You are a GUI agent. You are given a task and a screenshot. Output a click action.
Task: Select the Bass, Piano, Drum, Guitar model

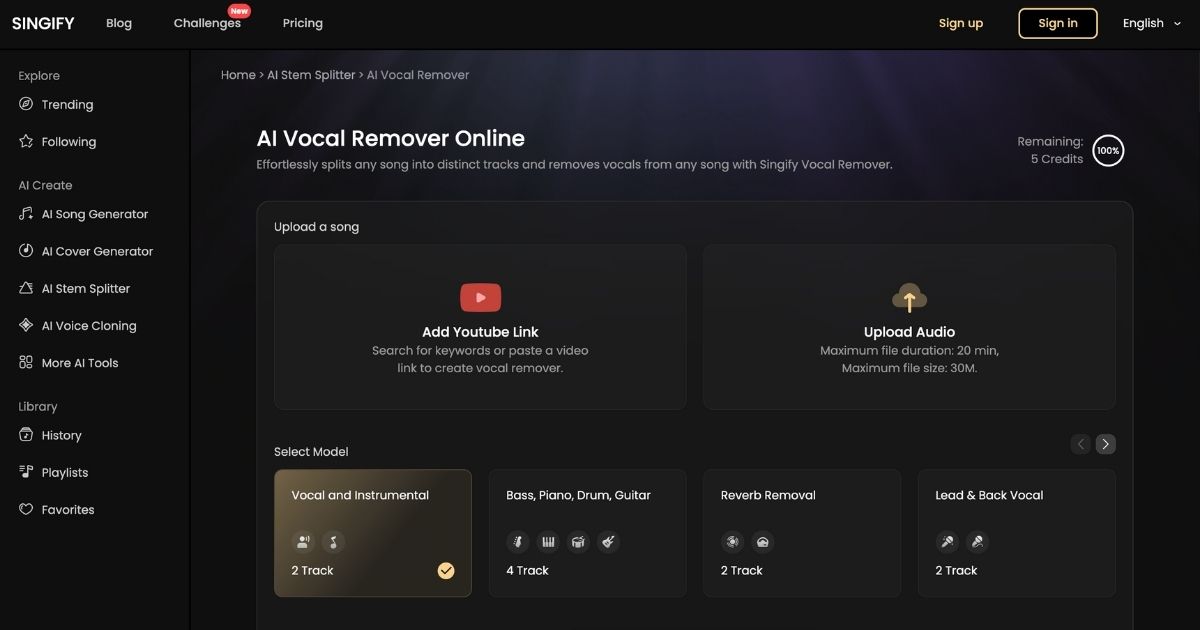pyautogui.click(x=588, y=533)
